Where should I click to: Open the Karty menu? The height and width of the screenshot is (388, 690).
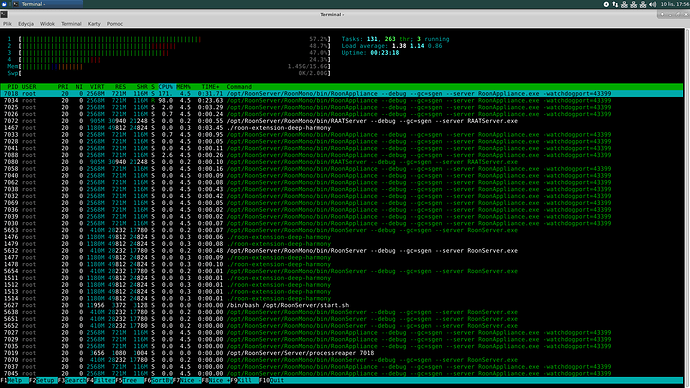coord(94,24)
